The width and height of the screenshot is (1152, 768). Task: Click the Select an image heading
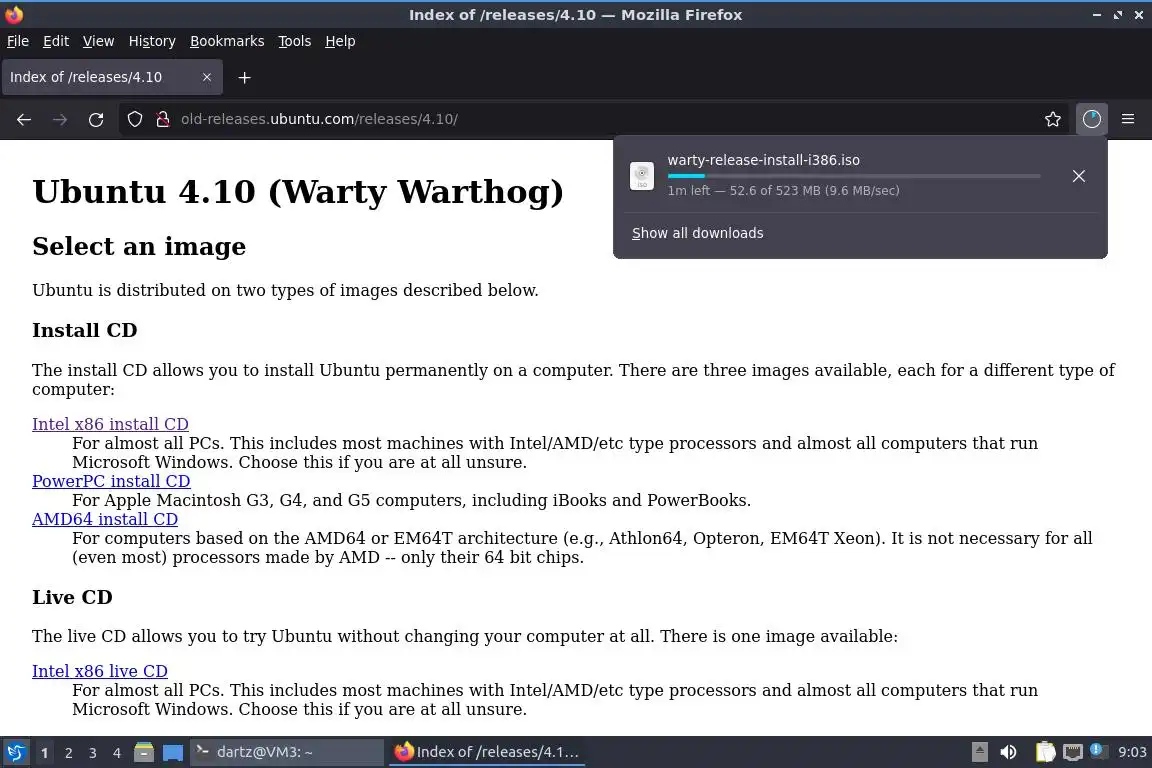pyautogui.click(x=139, y=246)
